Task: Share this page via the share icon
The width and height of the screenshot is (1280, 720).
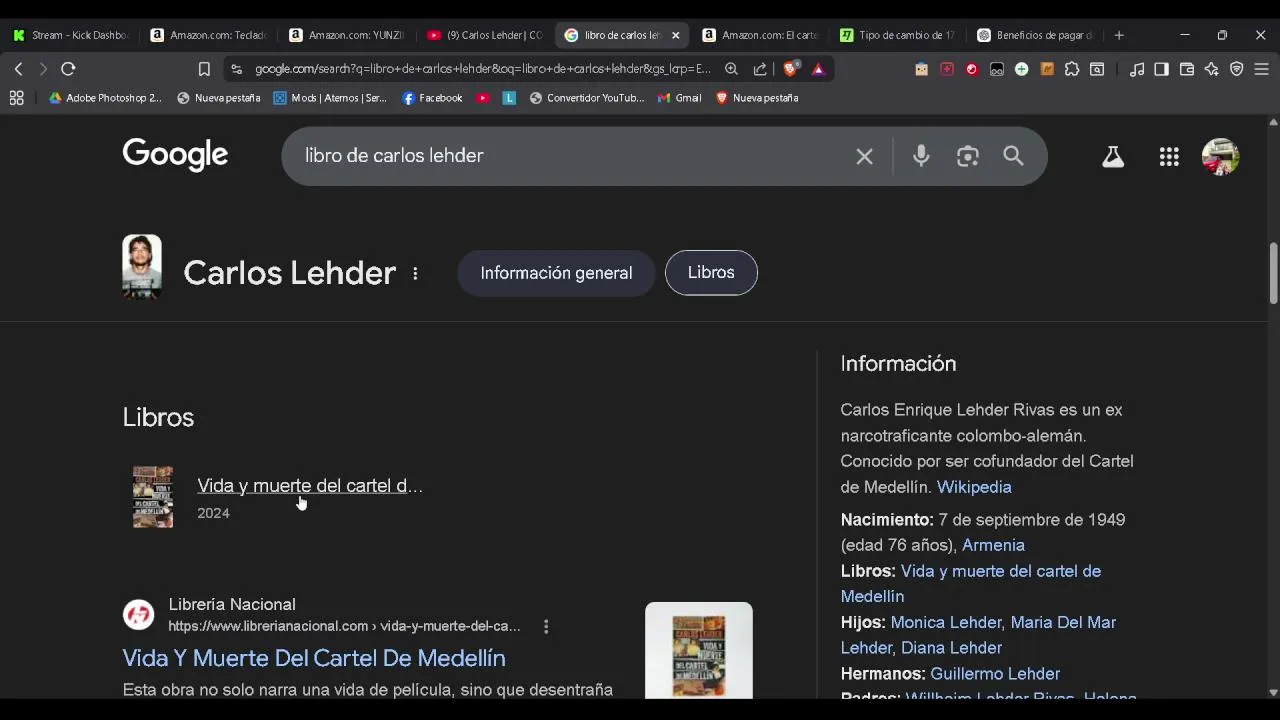Action: [760, 69]
